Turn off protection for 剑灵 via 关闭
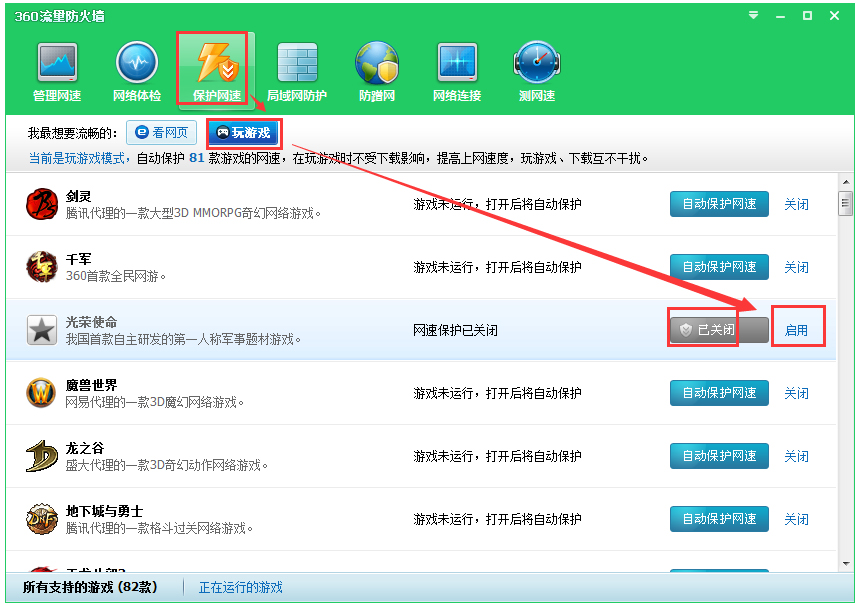859x605 pixels. pos(797,204)
